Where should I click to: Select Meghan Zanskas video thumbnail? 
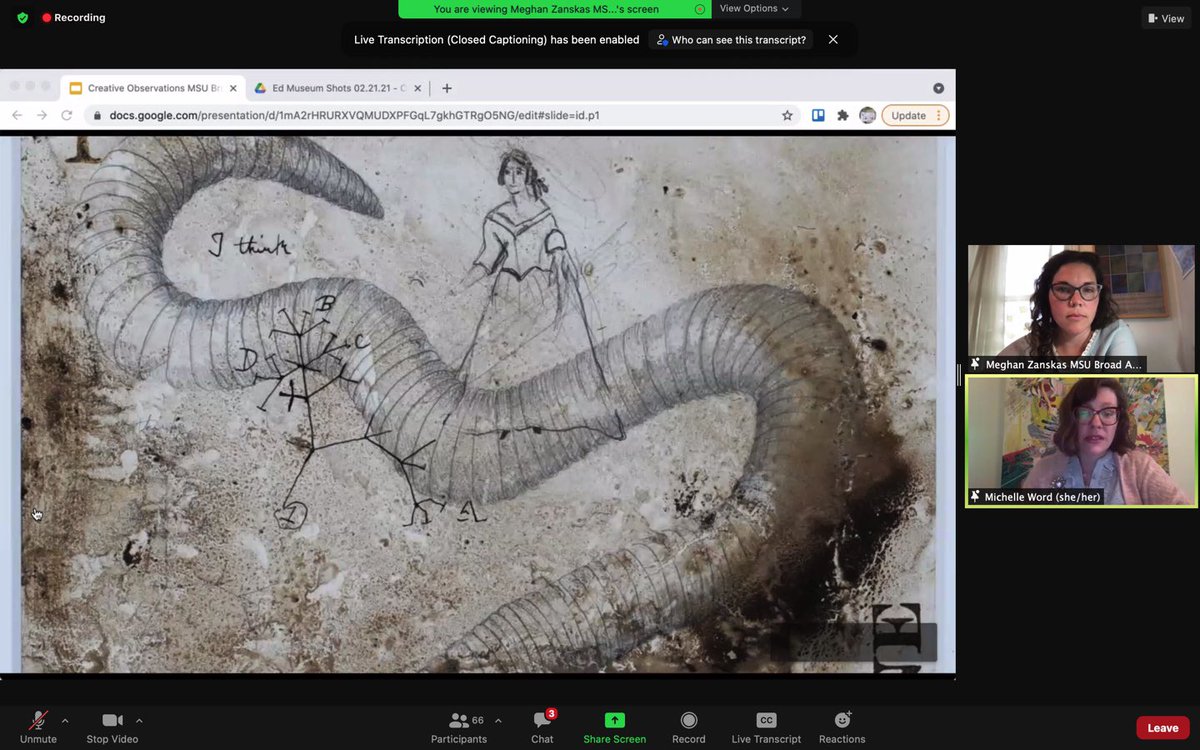click(x=1081, y=309)
